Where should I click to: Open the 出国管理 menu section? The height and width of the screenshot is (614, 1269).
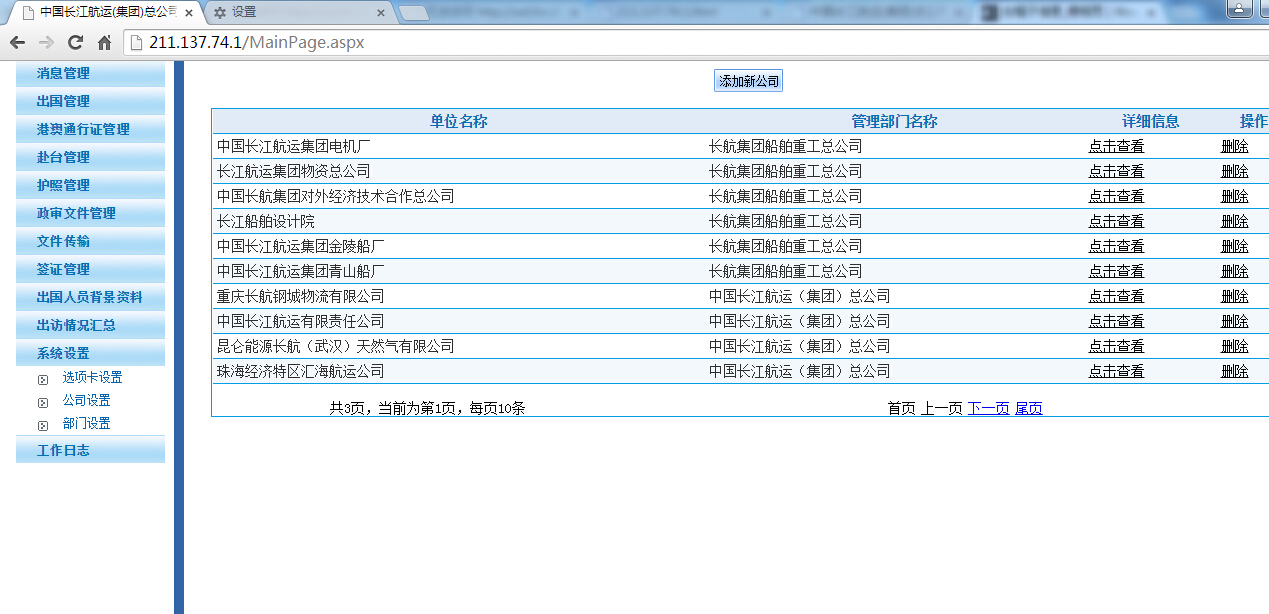90,102
